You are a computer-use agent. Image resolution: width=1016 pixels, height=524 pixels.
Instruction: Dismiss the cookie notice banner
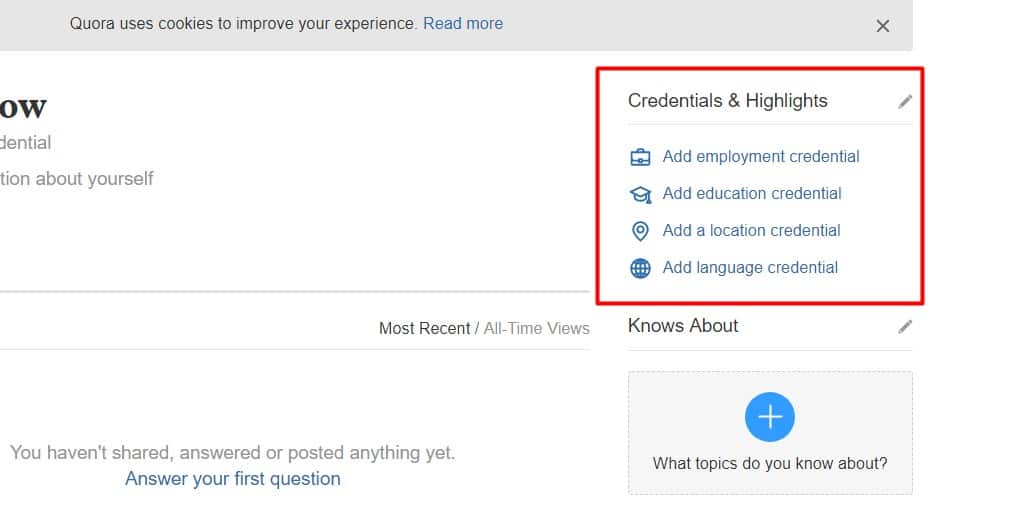(x=883, y=26)
